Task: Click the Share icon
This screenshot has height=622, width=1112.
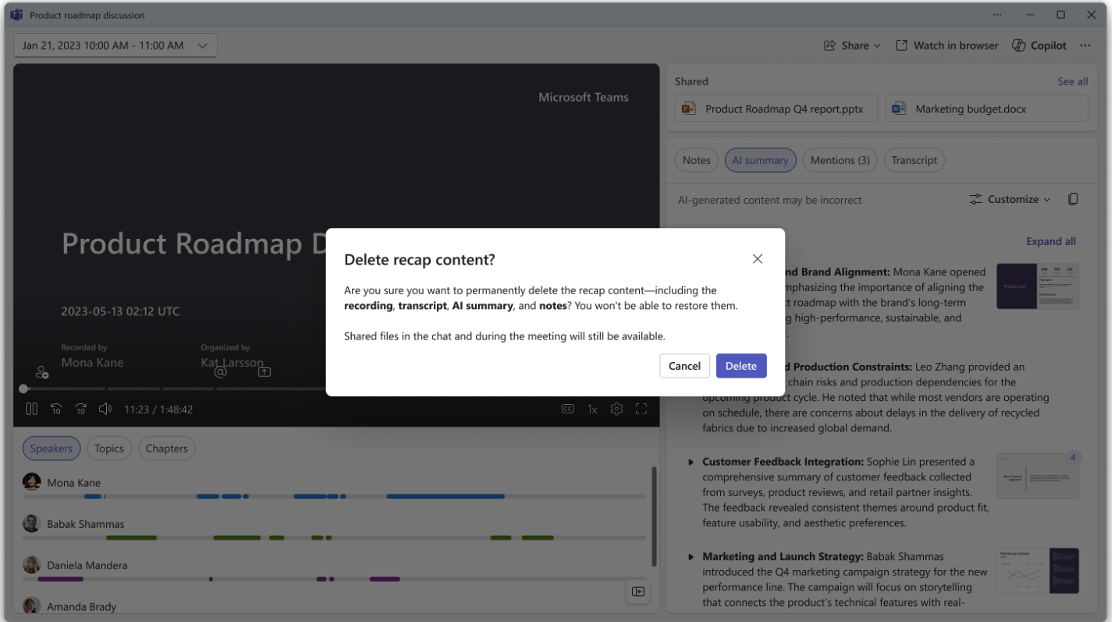Action: pos(829,45)
